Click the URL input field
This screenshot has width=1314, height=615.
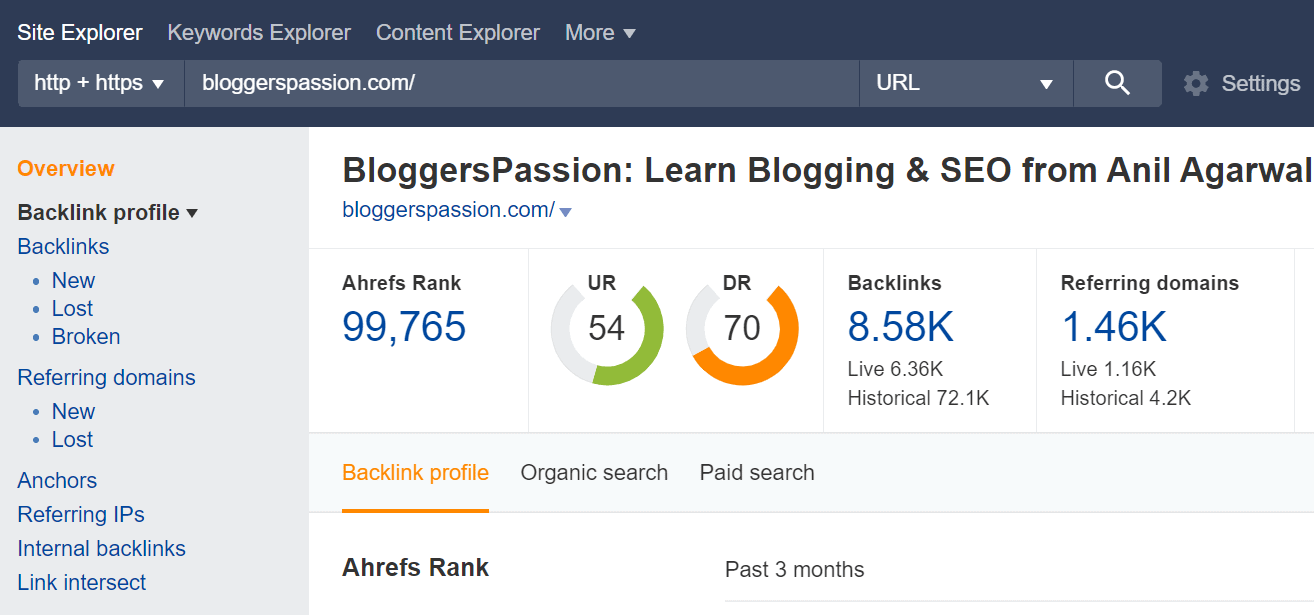coord(520,83)
